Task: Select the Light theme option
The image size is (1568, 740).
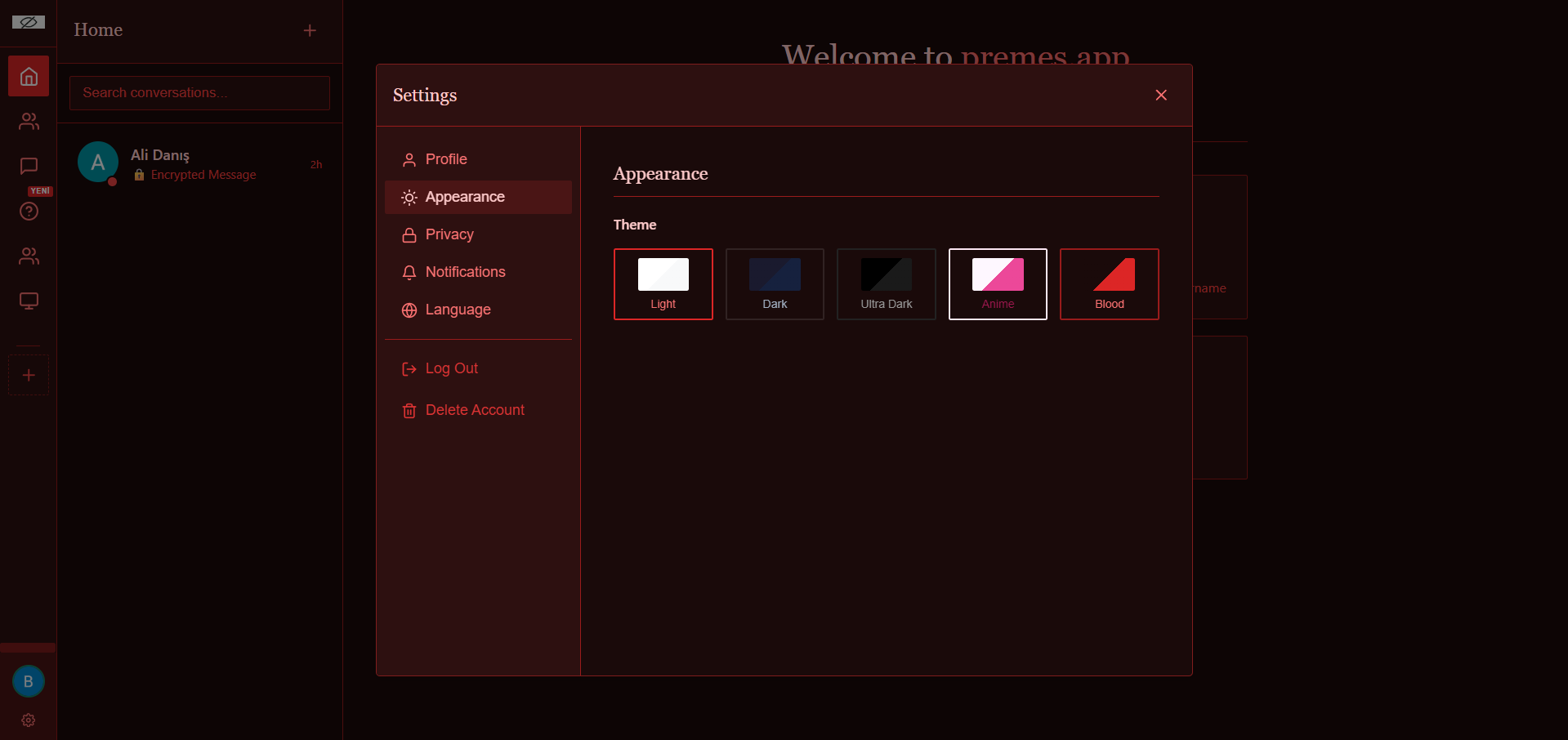Action: pyautogui.click(x=663, y=284)
